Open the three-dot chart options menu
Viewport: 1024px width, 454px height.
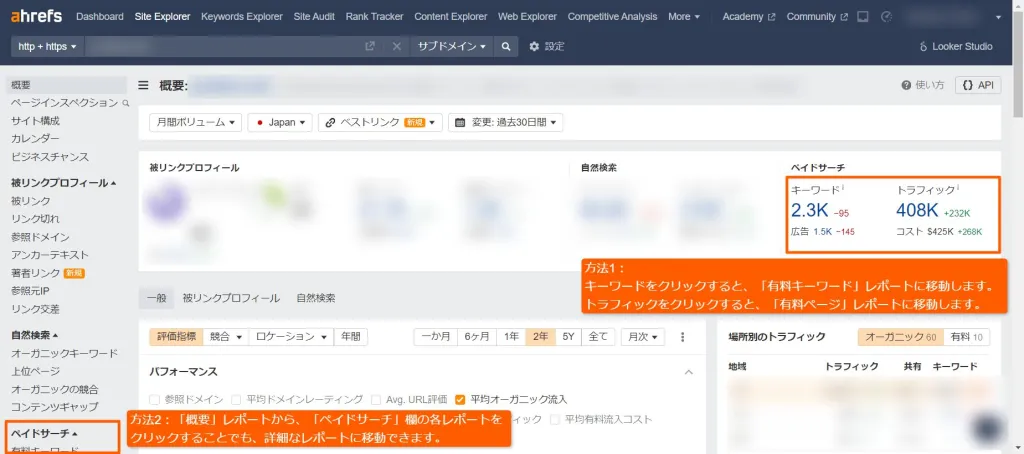[683, 337]
